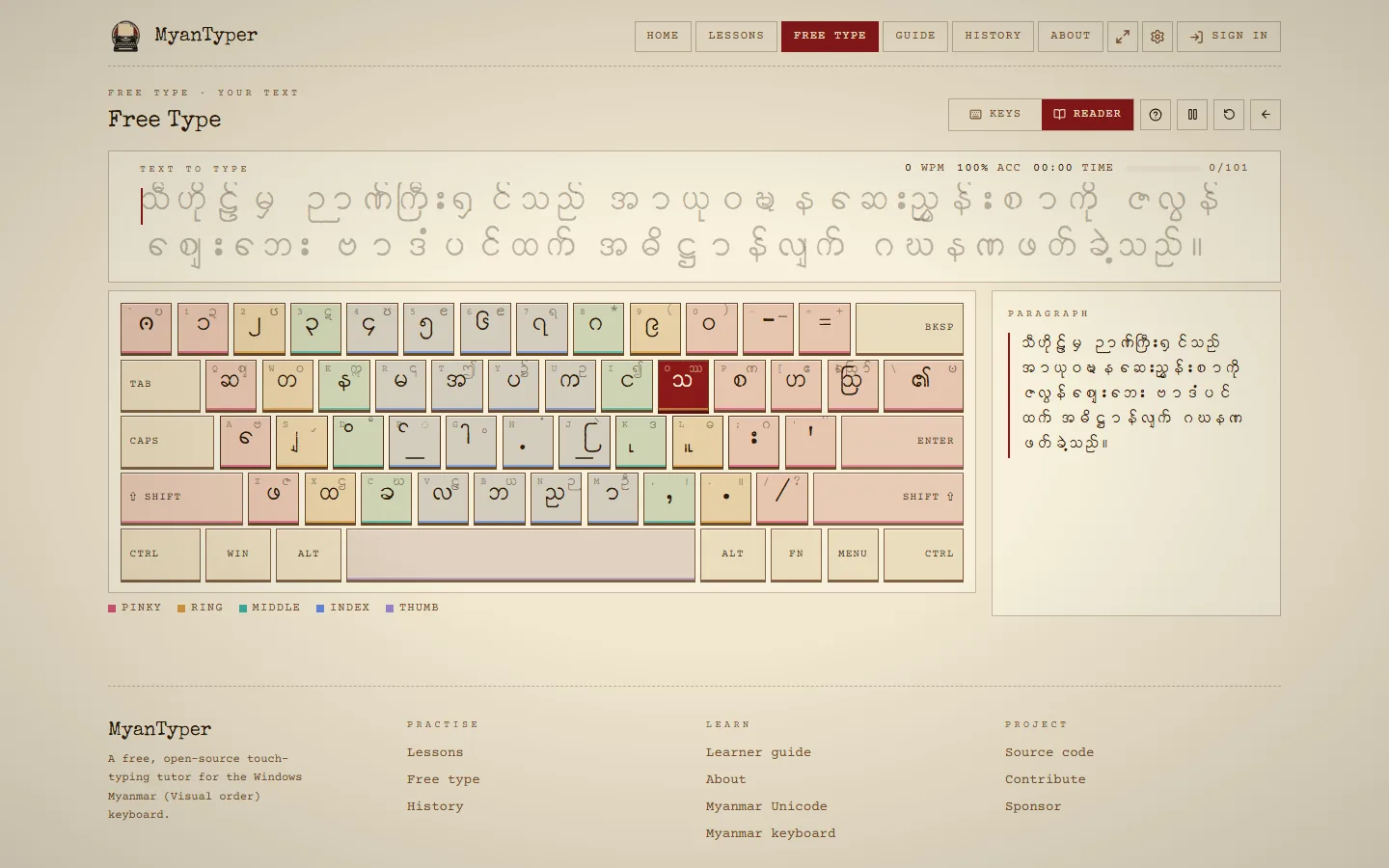This screenshot has height=868, width=1389.
Task: Click the Q key on virtual keyboard
Action: tap(231, 386)
